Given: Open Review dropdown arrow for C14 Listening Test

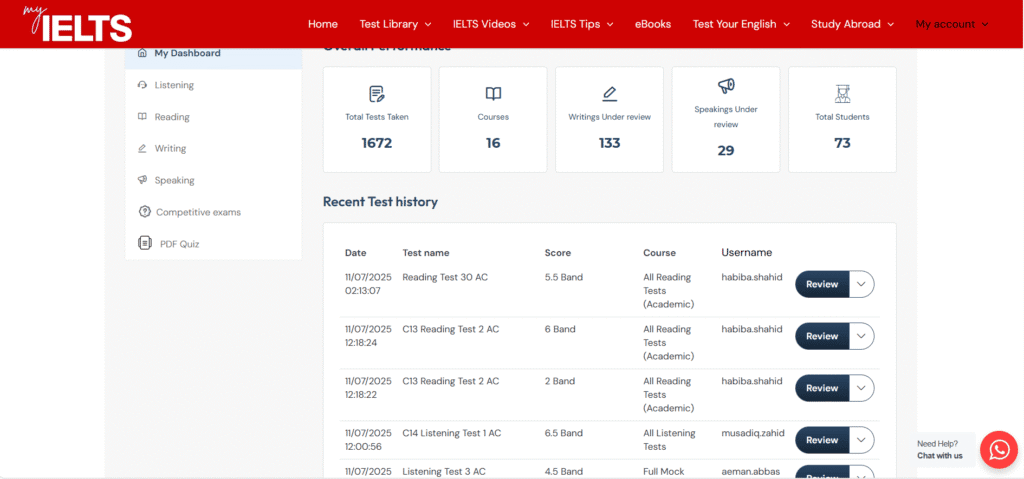Looking at the screenshot, I should (x=861, y=440).
